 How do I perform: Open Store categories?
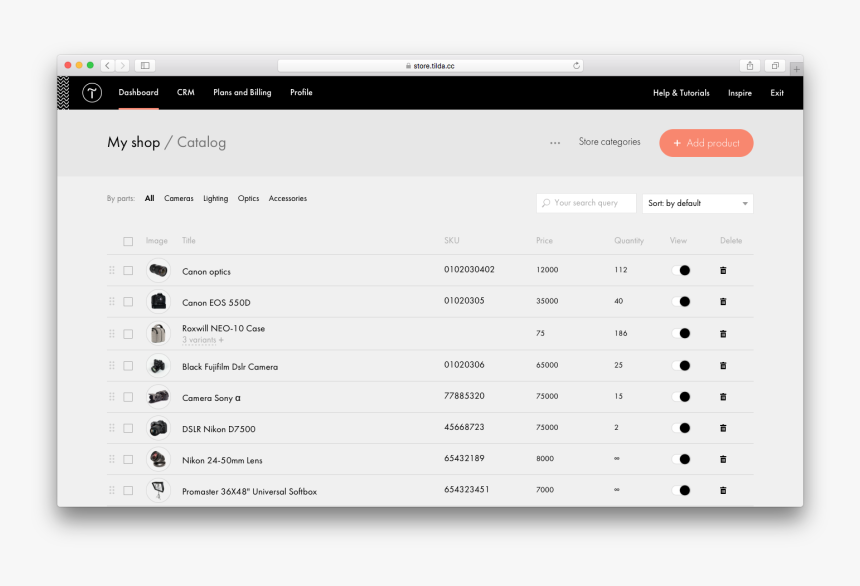(x=609, y=142)
